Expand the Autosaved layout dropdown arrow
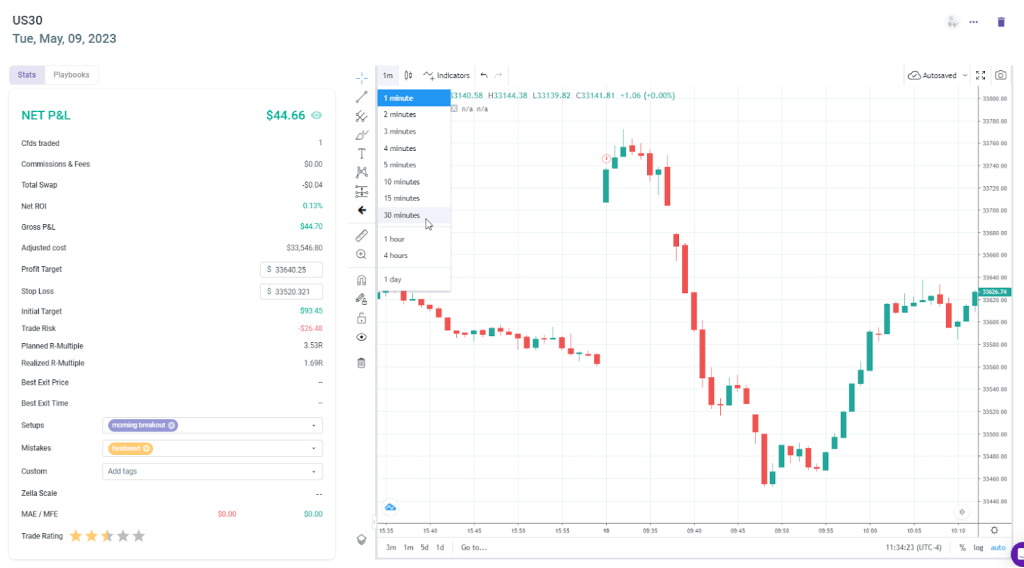1024x568 pixels. (964, 75)
